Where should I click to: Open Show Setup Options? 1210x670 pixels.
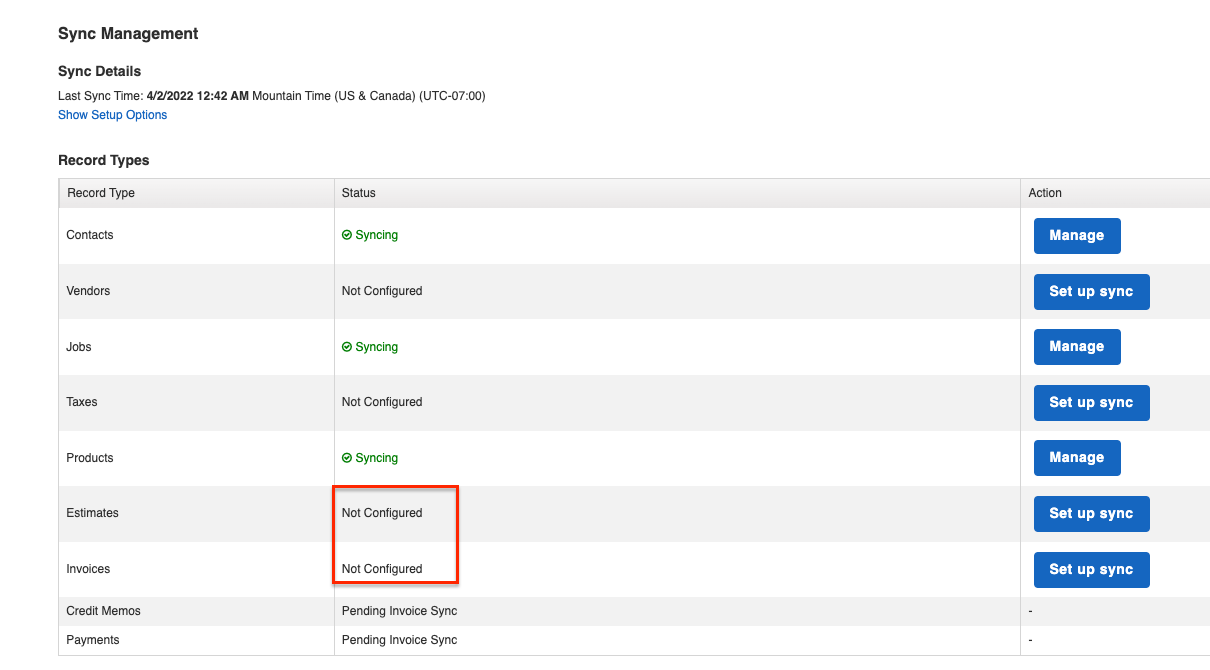112,114
